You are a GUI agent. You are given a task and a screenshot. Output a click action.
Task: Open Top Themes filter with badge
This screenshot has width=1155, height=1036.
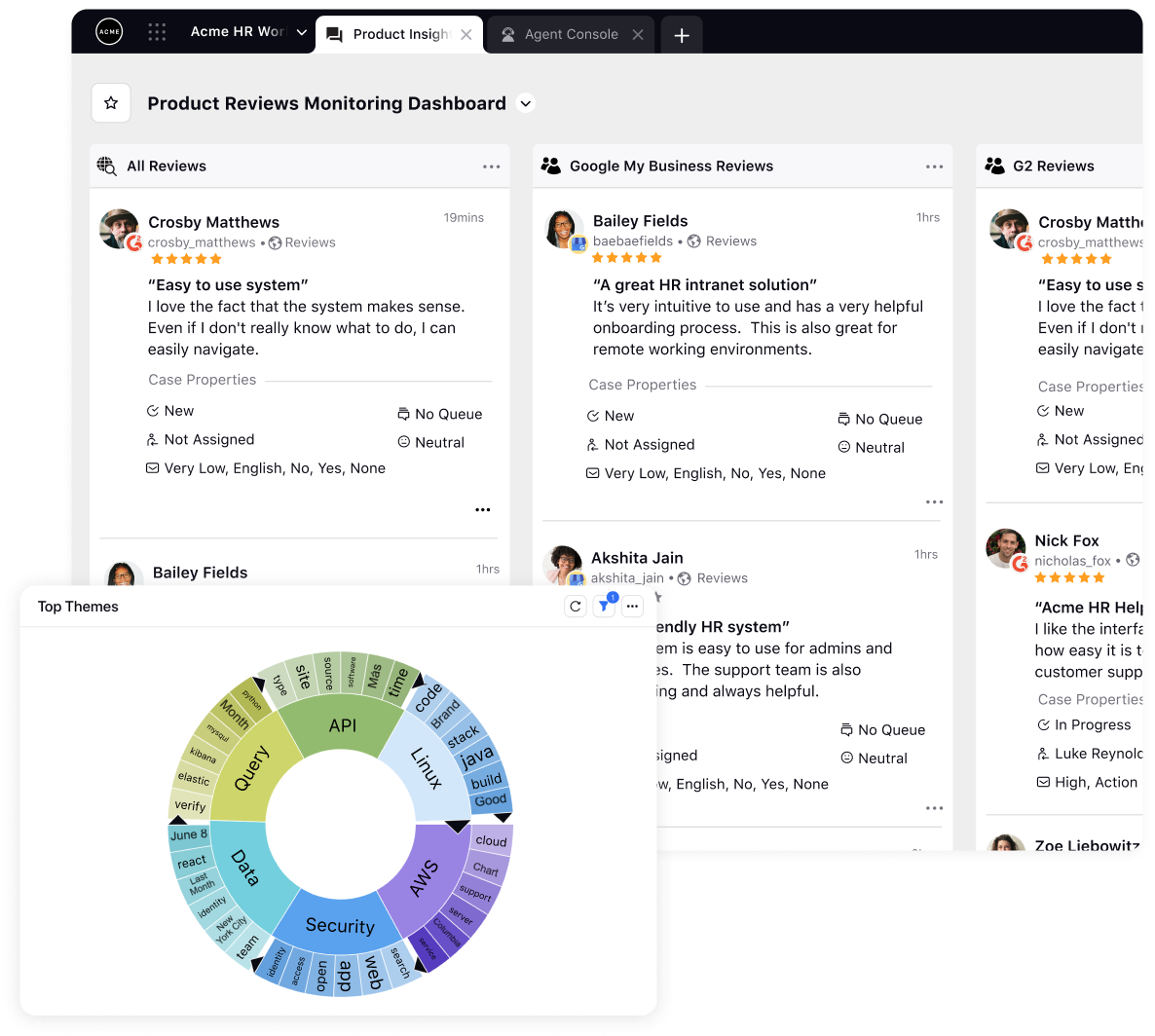[604, 606]
